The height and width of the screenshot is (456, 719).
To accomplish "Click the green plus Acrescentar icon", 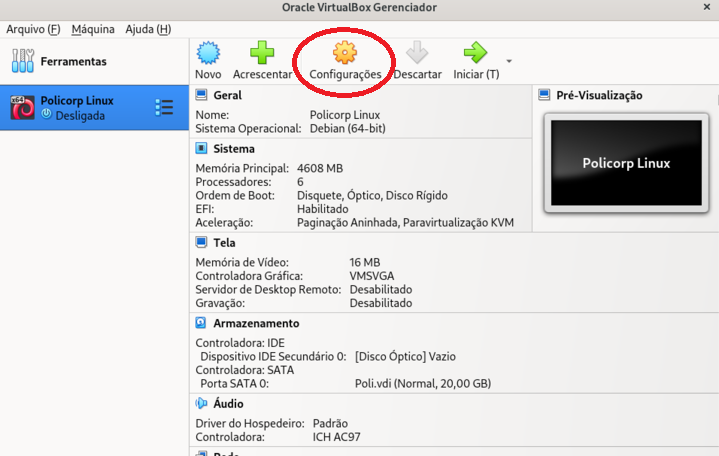I will (x=262, y=52).
